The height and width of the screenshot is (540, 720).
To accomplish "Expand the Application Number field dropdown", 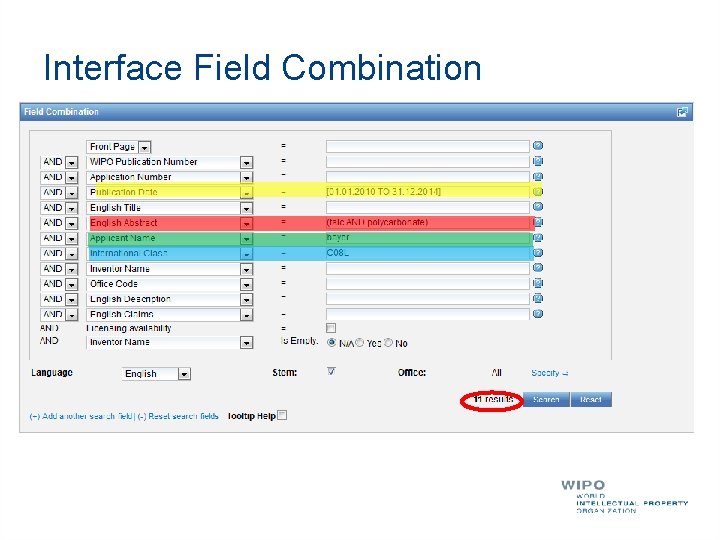I will pyautogui.click(x=247, y=178).
